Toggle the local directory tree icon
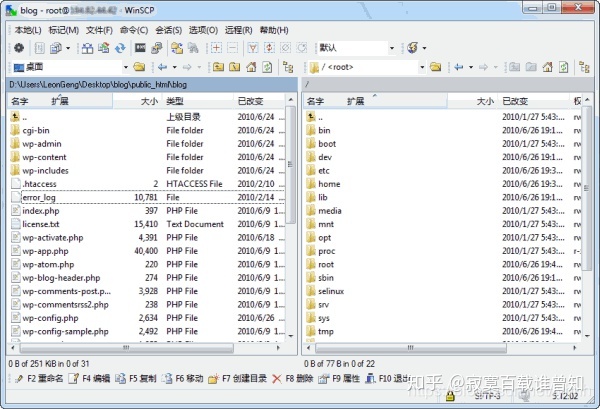This screenshot has height=409, width=600. [288, 67]
